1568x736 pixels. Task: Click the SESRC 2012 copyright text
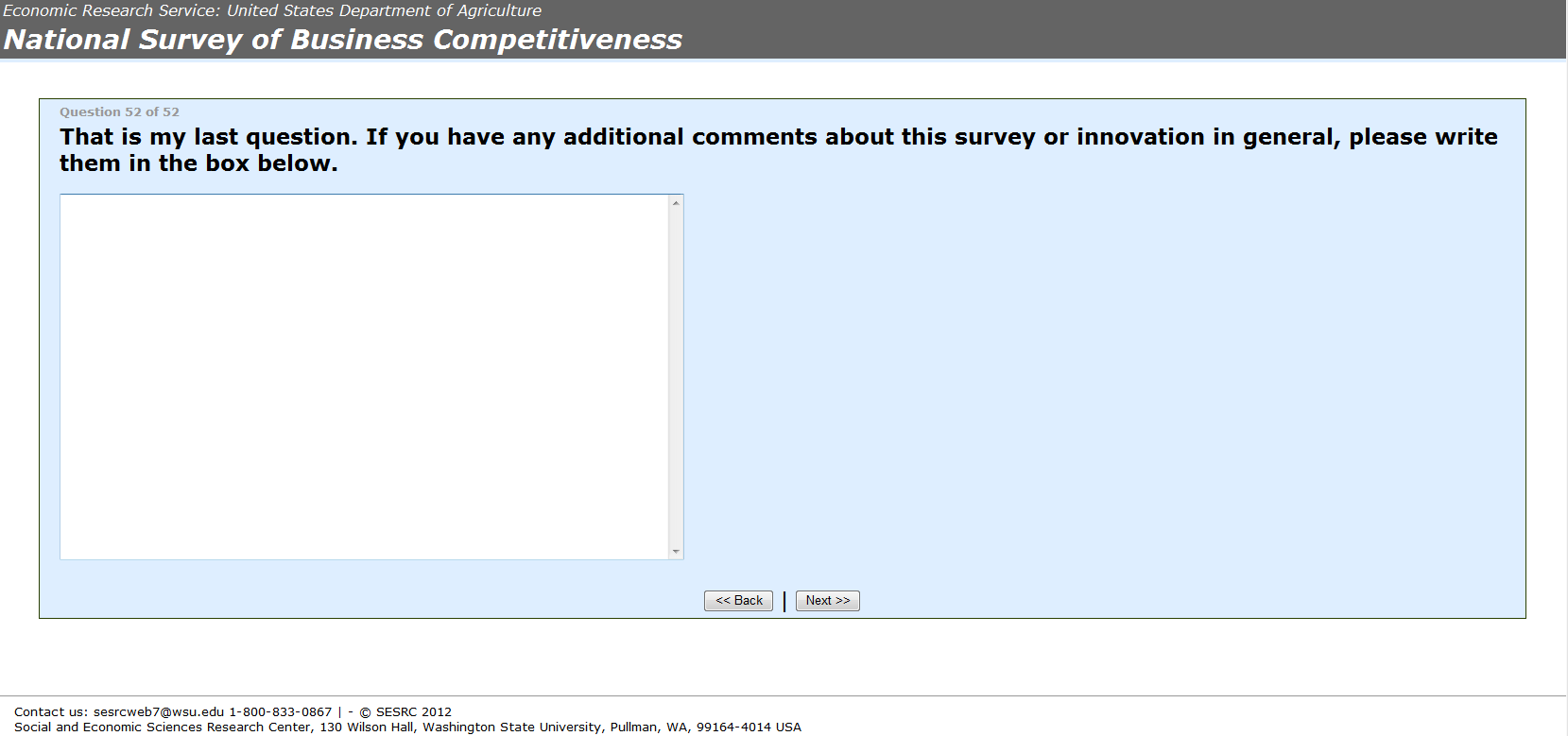(413, 712)
